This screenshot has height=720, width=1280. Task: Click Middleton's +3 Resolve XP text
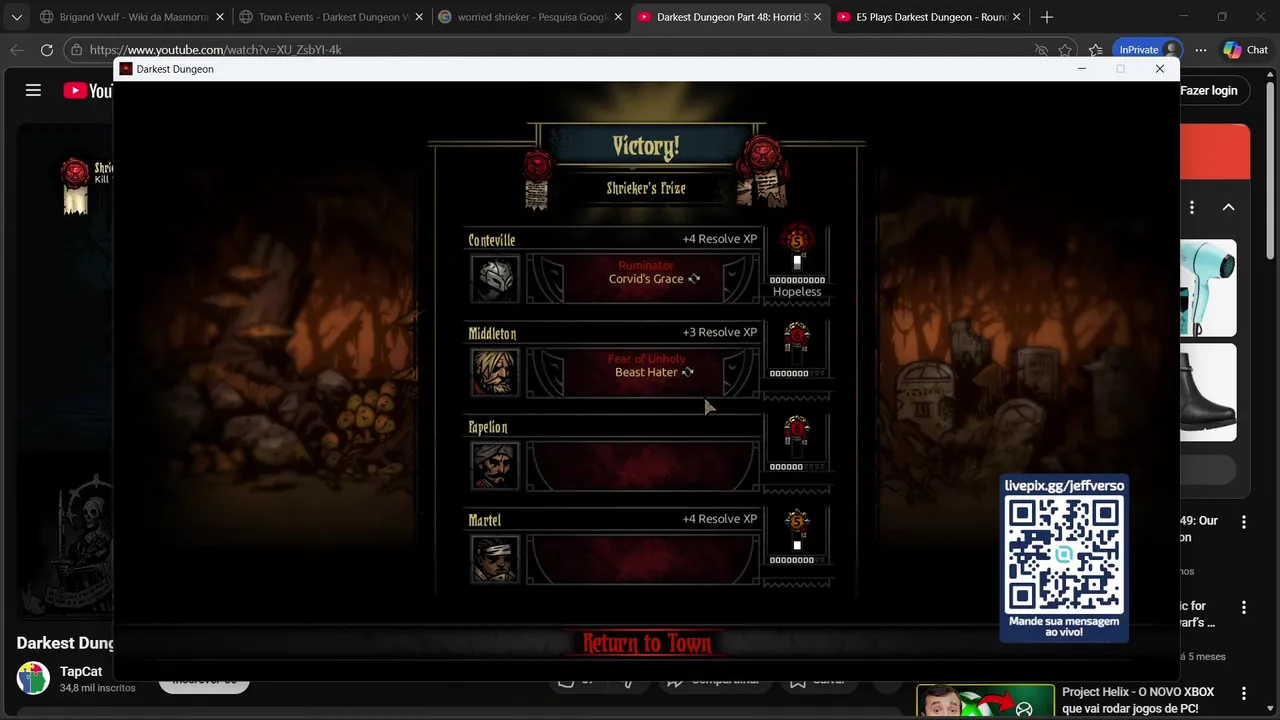tap(720, 332)
